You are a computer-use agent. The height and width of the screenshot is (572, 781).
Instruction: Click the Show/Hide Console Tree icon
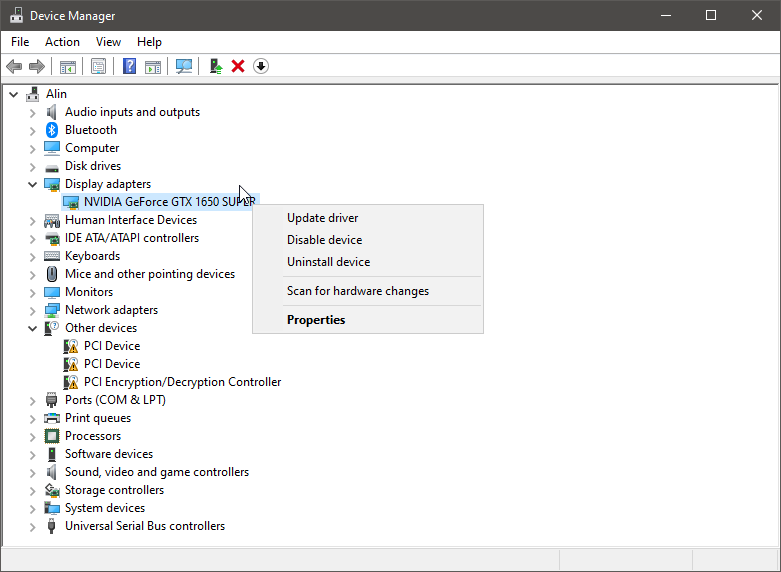point(68,66)
